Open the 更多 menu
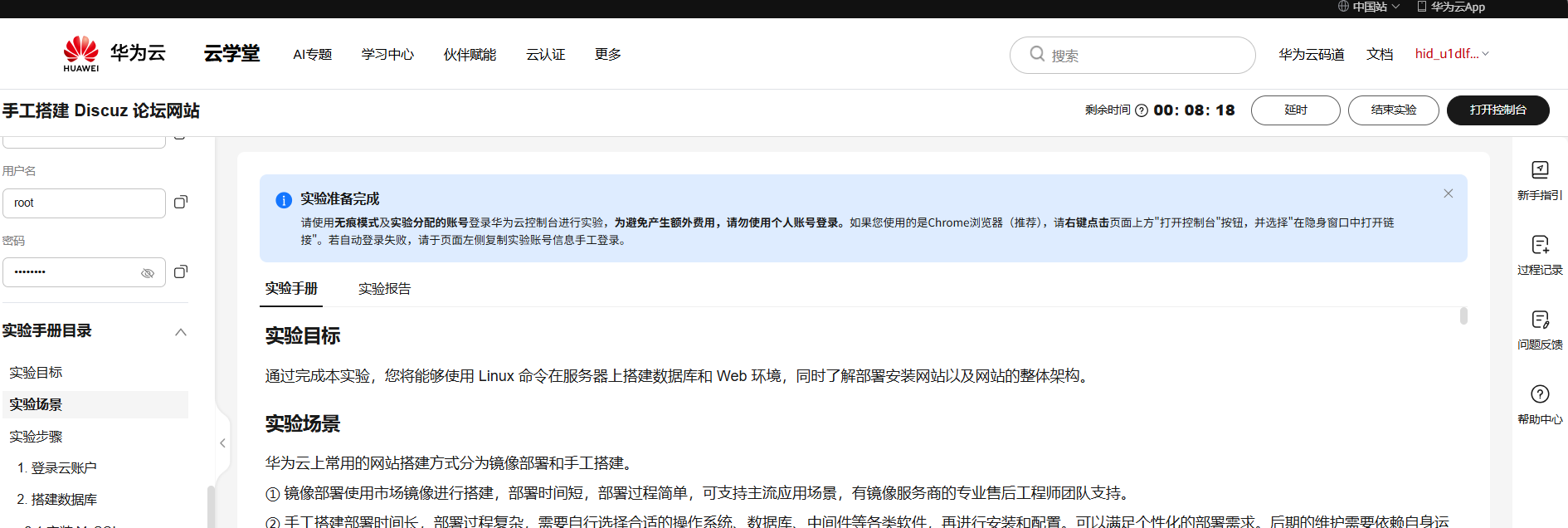Viewport: 1568px width, 528px height. [607, 54]
